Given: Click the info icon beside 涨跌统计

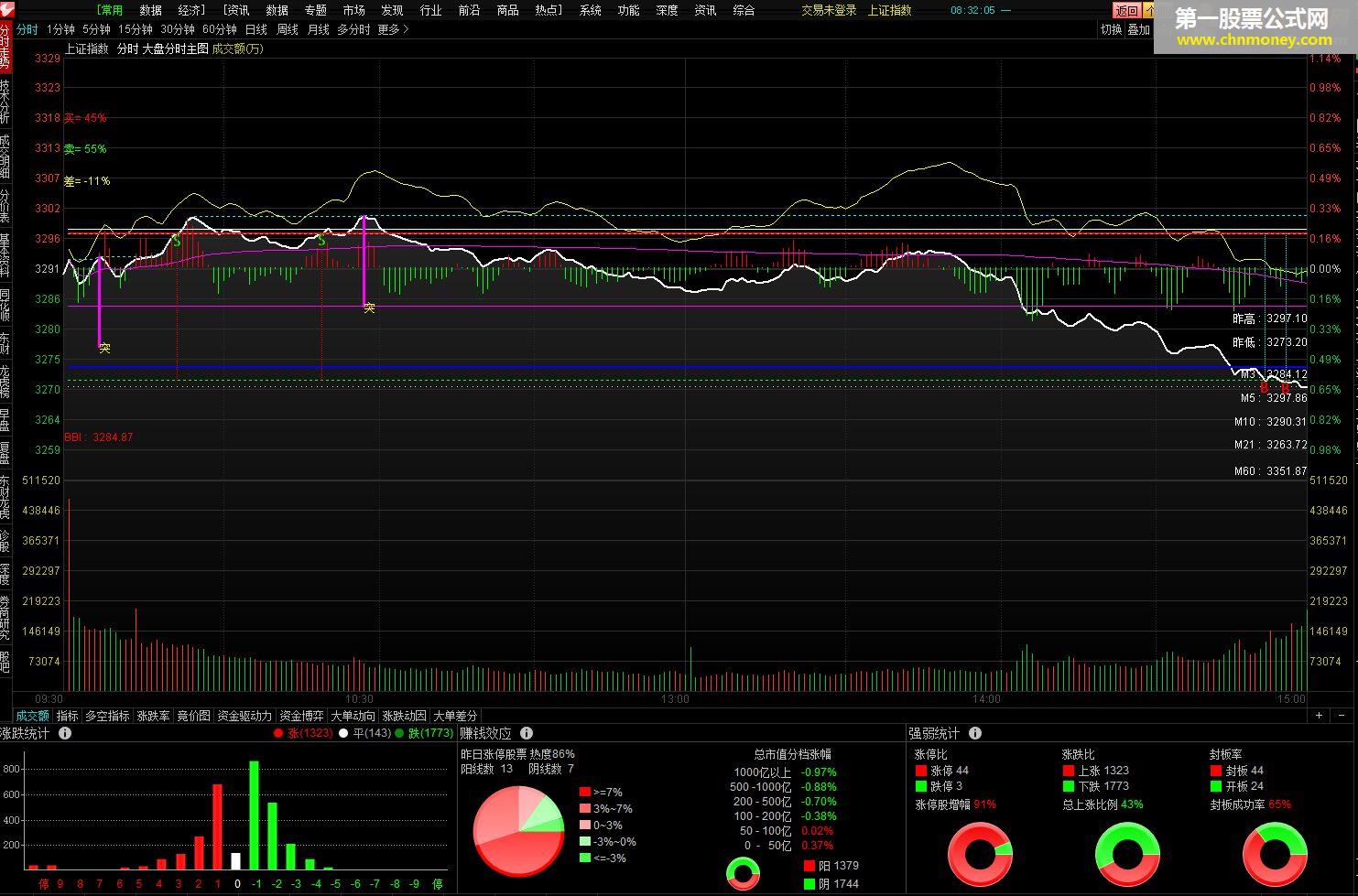Looking at the screenshot, I should tap(65, 733).
